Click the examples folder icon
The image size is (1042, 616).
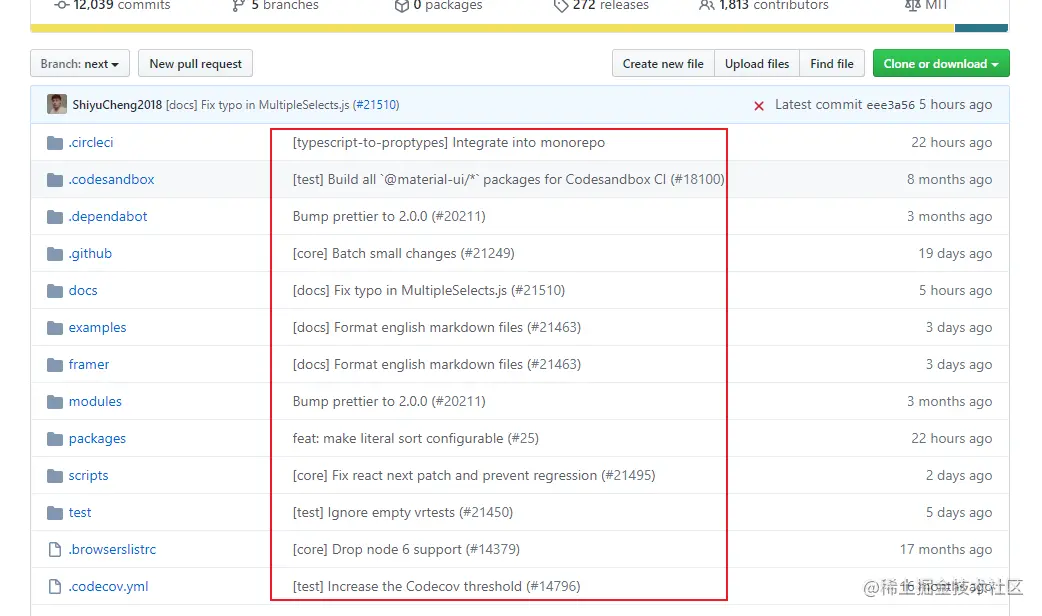coord(54,328)
